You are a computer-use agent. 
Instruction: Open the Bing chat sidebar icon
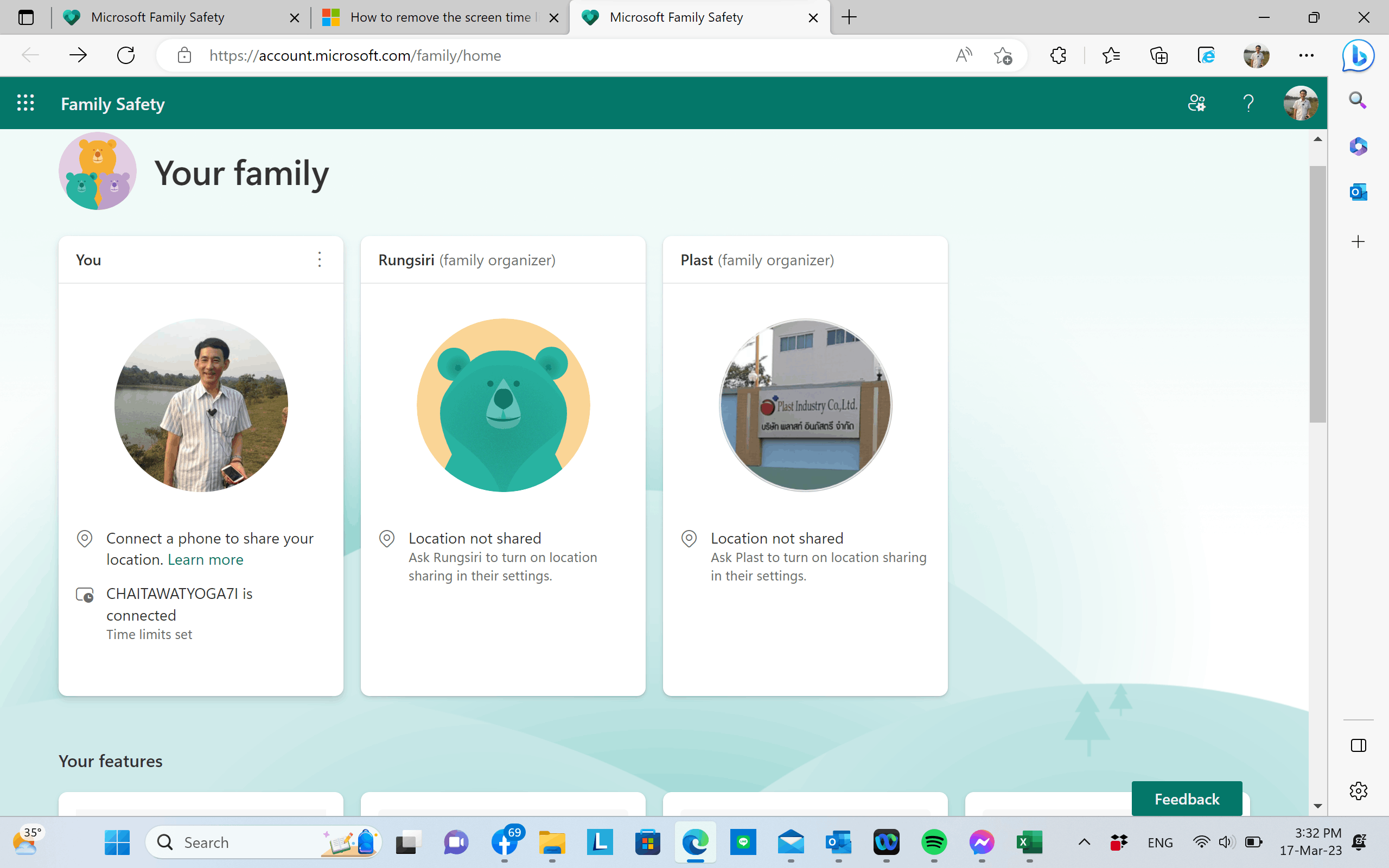(1358, 56)
